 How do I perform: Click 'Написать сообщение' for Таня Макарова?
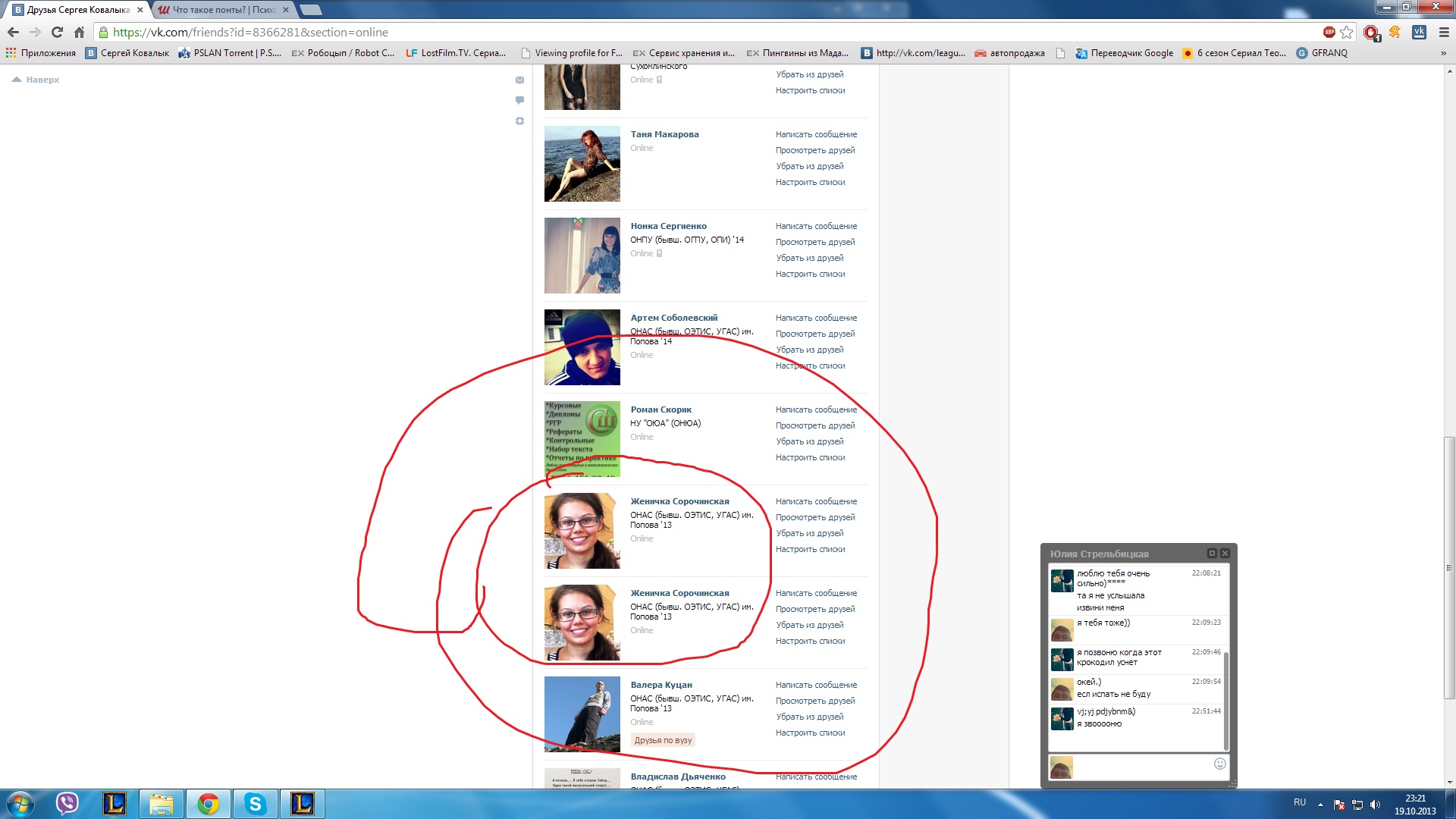(816, 134)
